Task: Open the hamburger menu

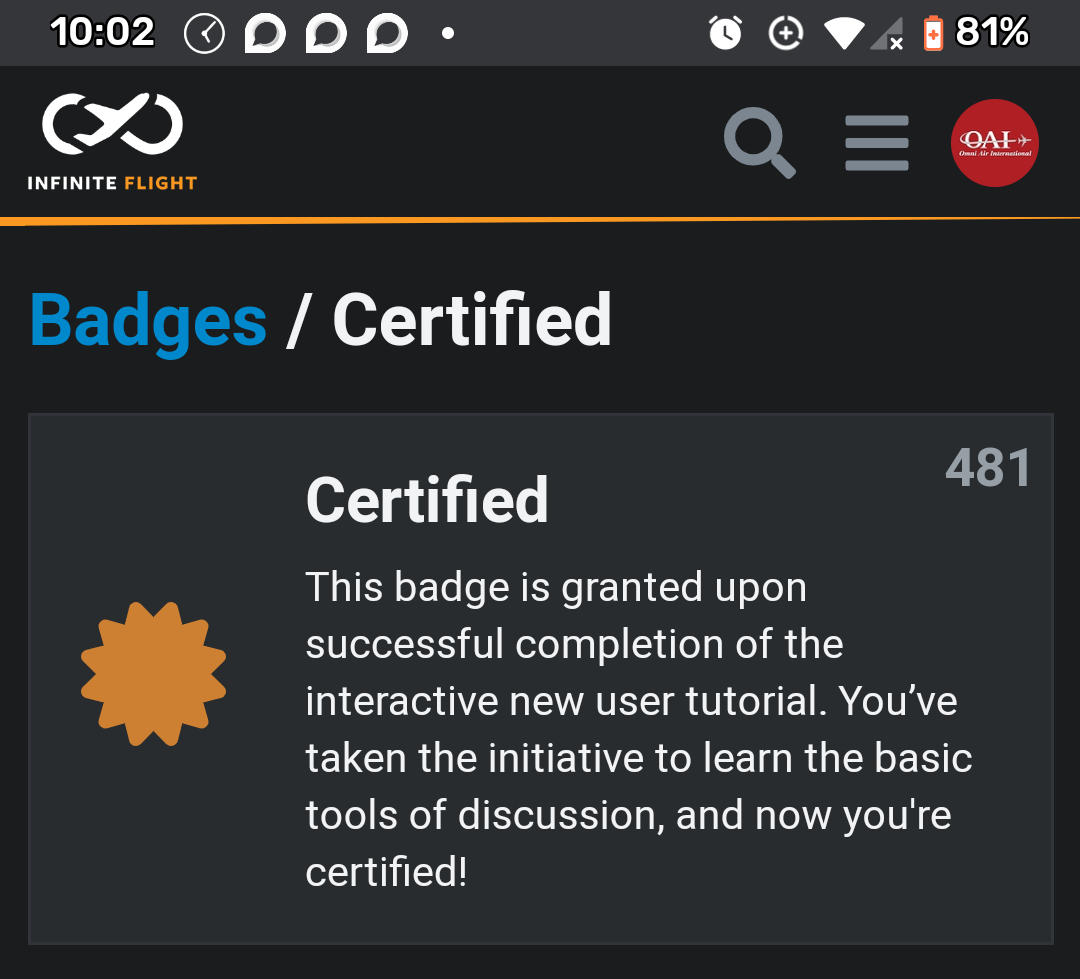Action: pyautogui.click(x=876, y=143)
